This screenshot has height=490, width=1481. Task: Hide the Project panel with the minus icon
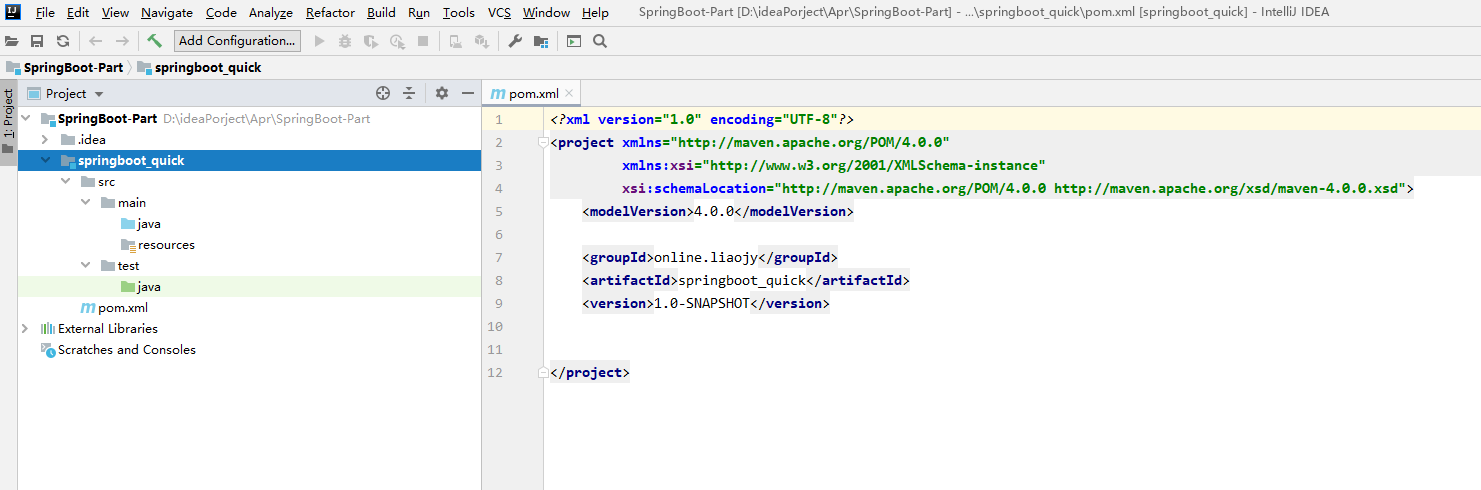click(x=467, y=93)
